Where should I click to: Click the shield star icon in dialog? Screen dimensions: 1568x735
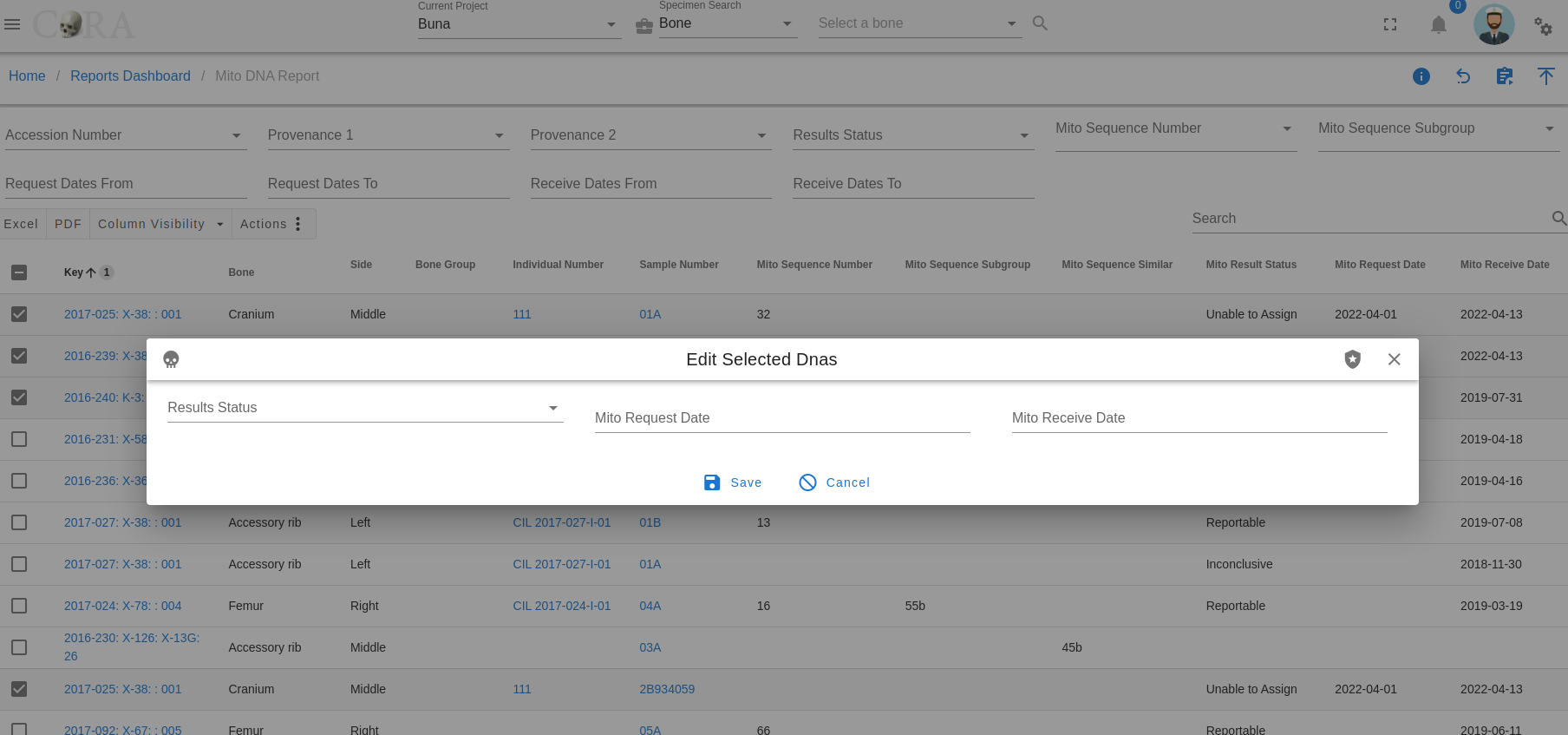click(x=1353, y=359)
